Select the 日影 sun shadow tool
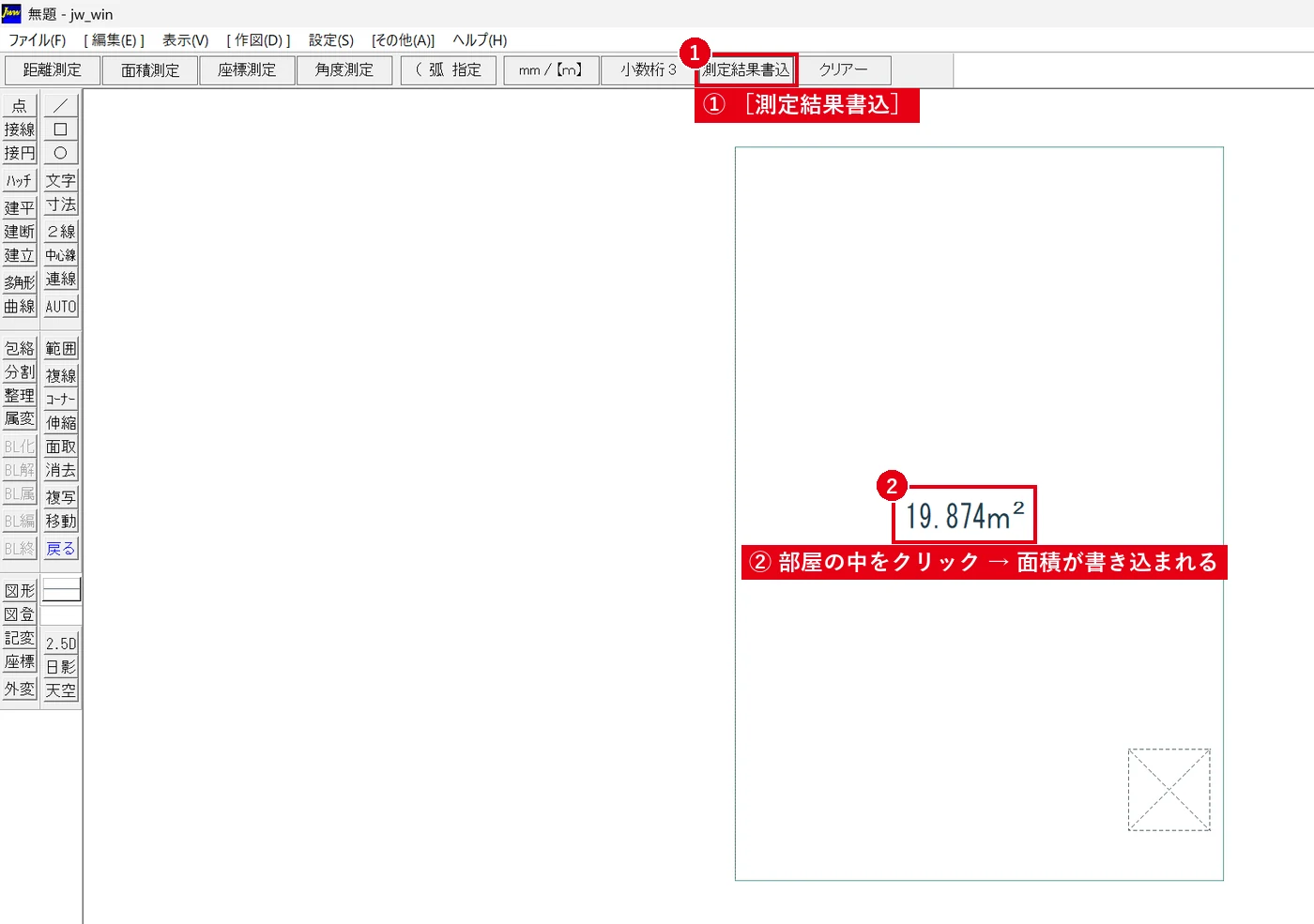Viewport: 1314px width, 924px height. [61, 666]
